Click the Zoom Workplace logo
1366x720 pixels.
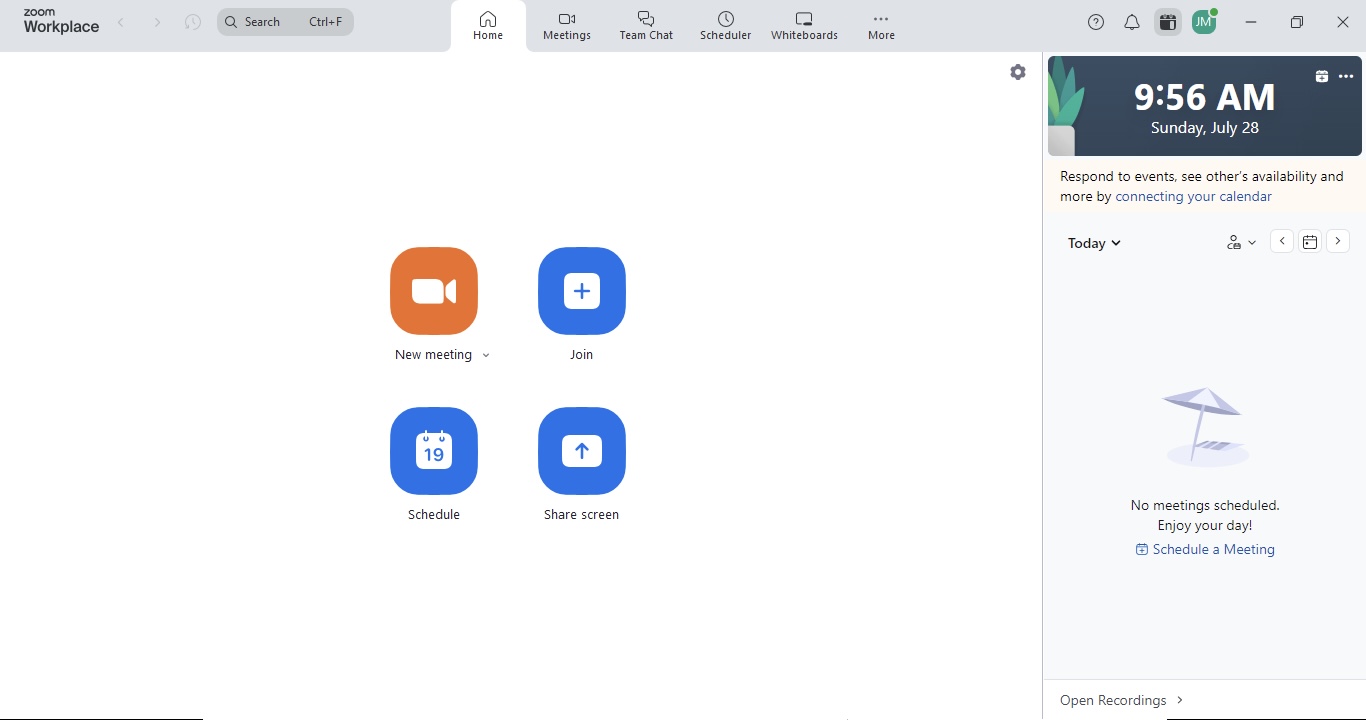pos(61,21)
